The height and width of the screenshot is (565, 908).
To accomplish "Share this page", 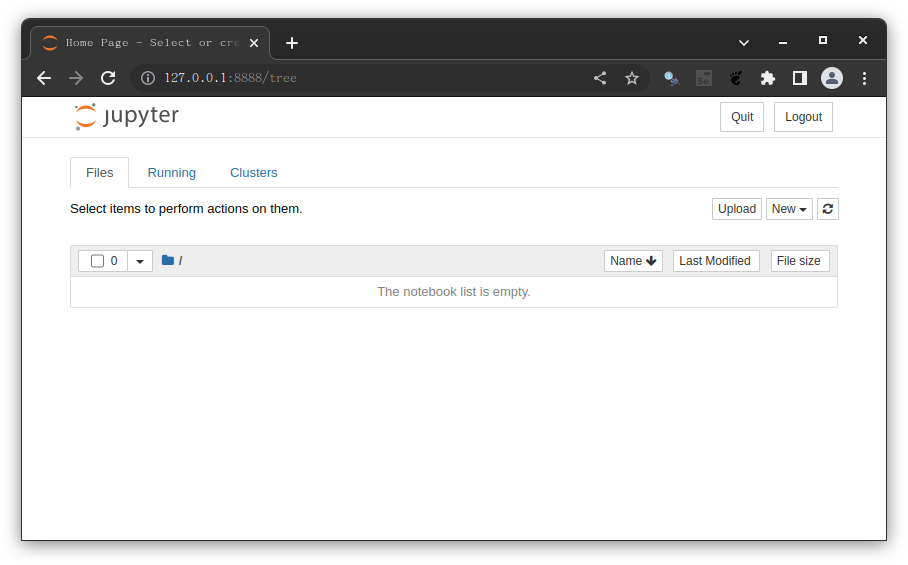I will 600,78.
